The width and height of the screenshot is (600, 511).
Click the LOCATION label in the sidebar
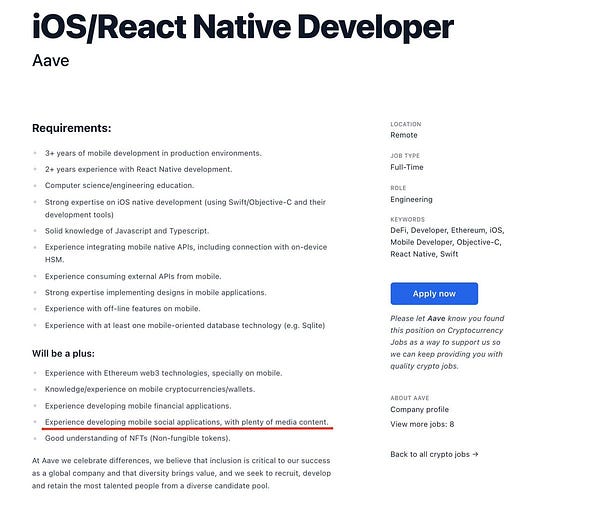406,124
